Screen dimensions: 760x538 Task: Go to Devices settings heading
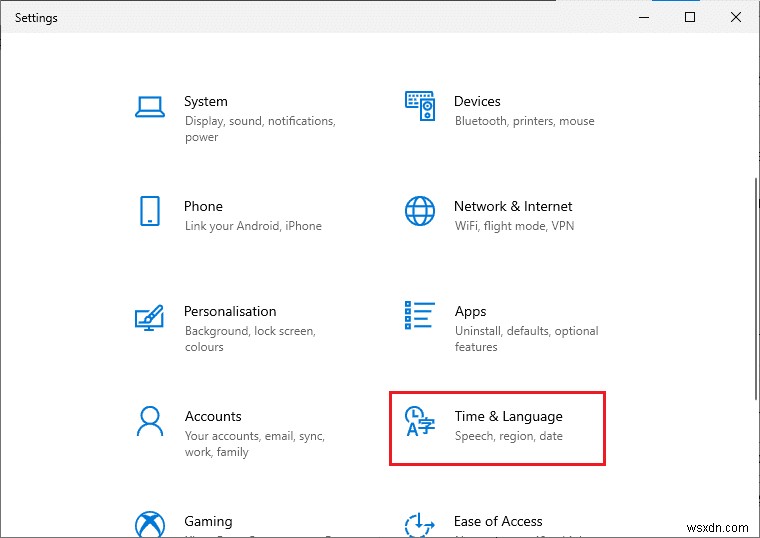[x=477, y=101]
